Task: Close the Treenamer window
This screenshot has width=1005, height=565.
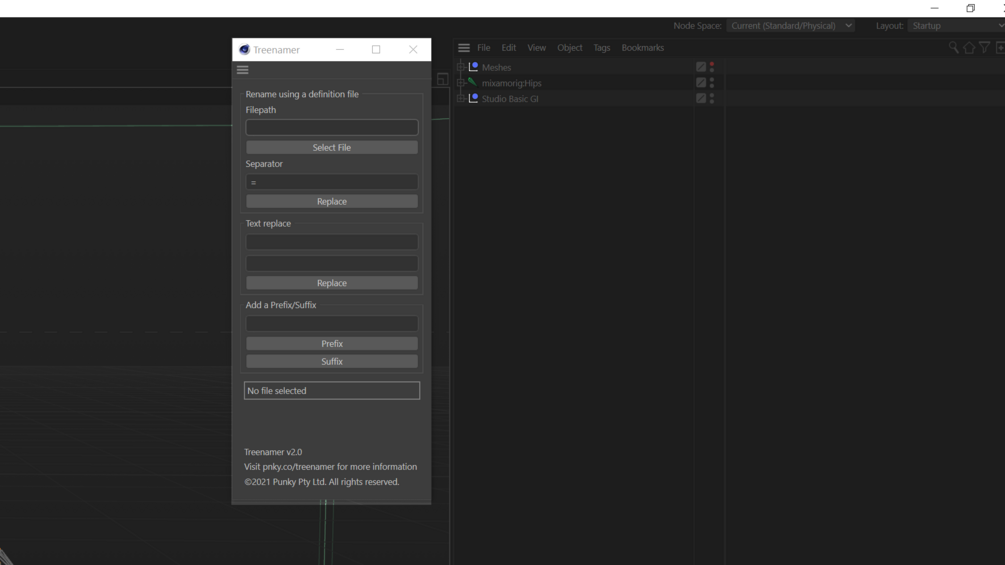Action: [413, 49]
